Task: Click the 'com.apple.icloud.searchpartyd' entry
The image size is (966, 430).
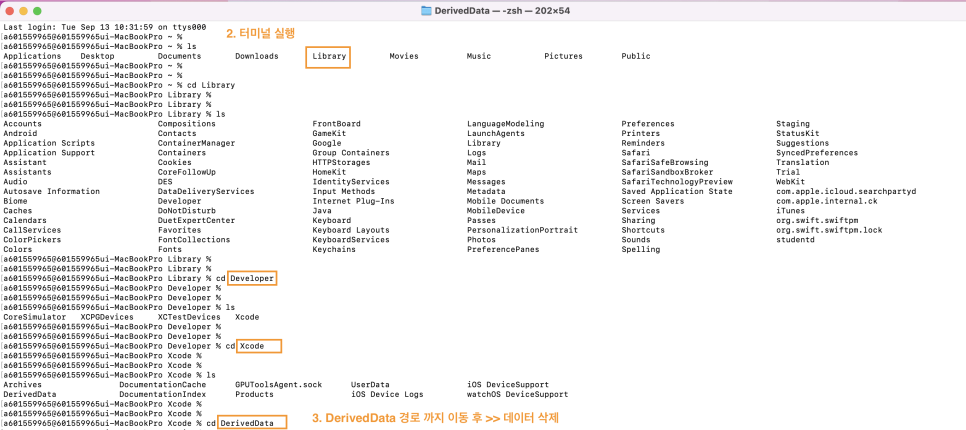Action: pos(846,191)
